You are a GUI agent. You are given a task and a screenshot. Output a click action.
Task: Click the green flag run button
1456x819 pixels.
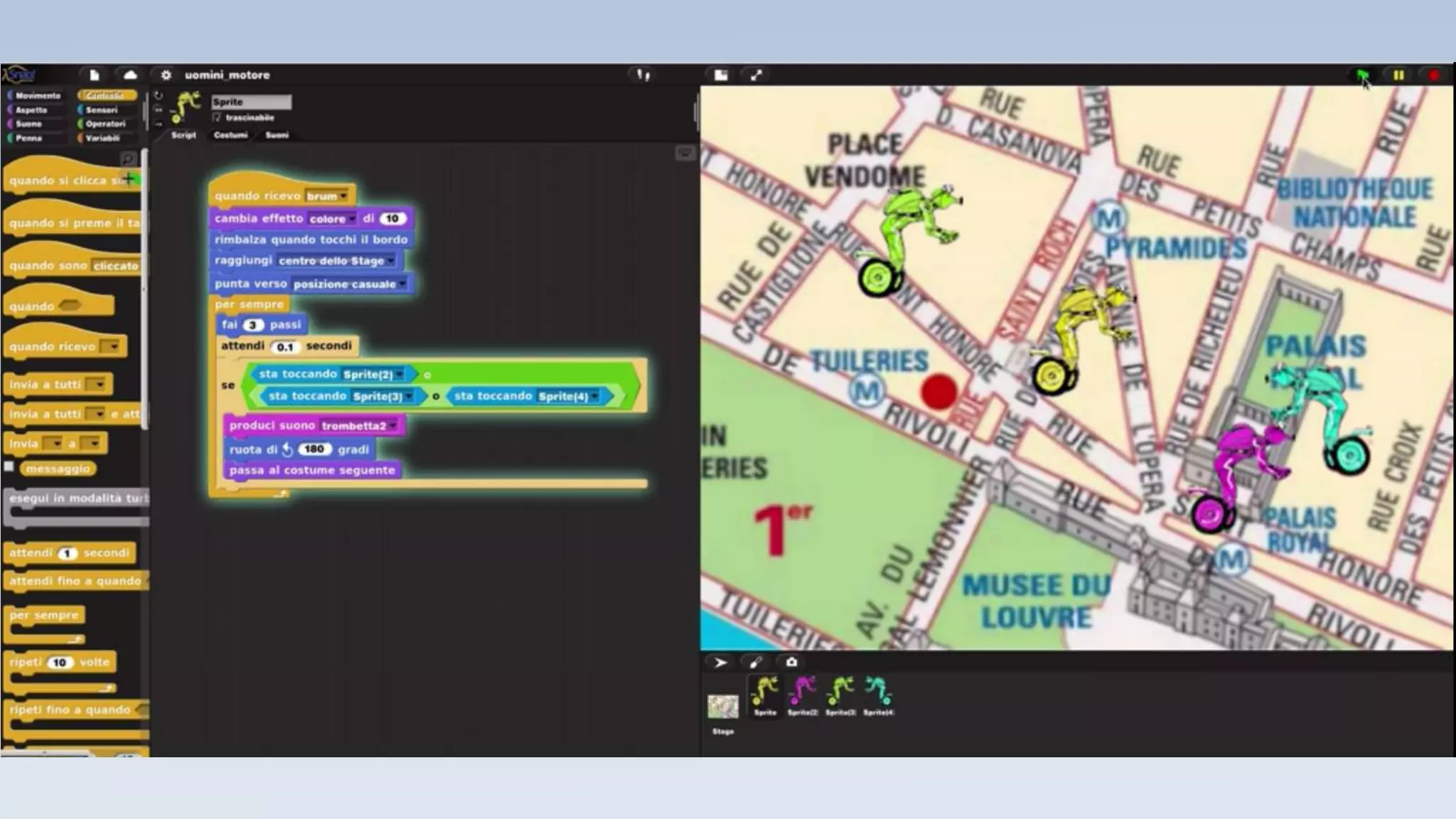click(1362, 75)
